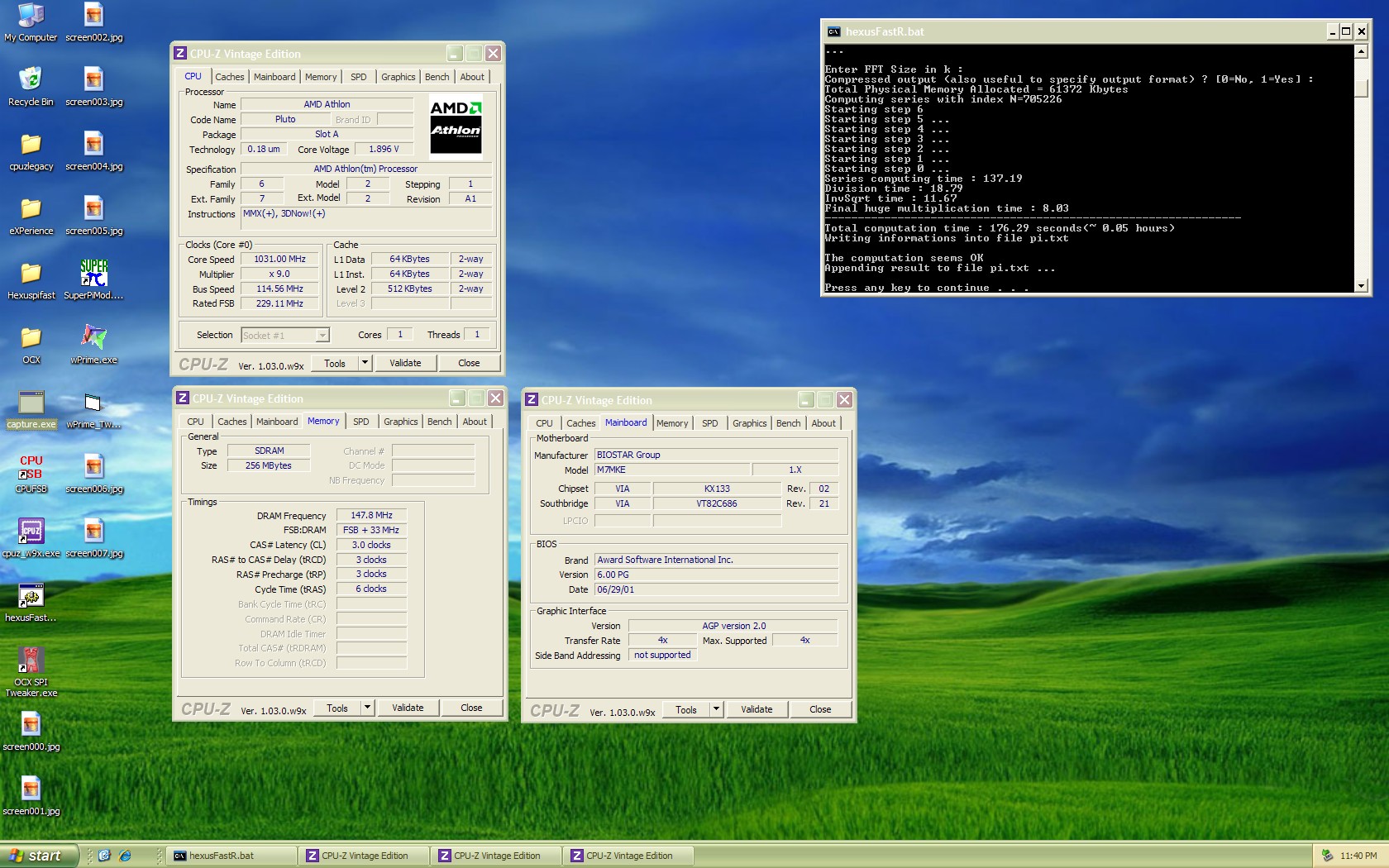The width and height of the screenshot is (1389, 868).
Task: Click Internet Explorer quick launch icon
Action: point(125,856)
